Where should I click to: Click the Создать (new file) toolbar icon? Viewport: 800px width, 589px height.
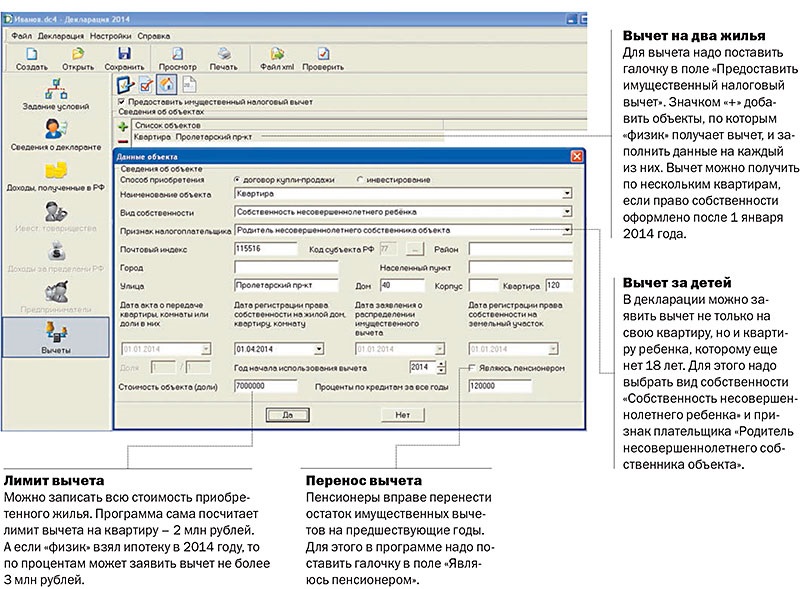click(x=32, y=55)
